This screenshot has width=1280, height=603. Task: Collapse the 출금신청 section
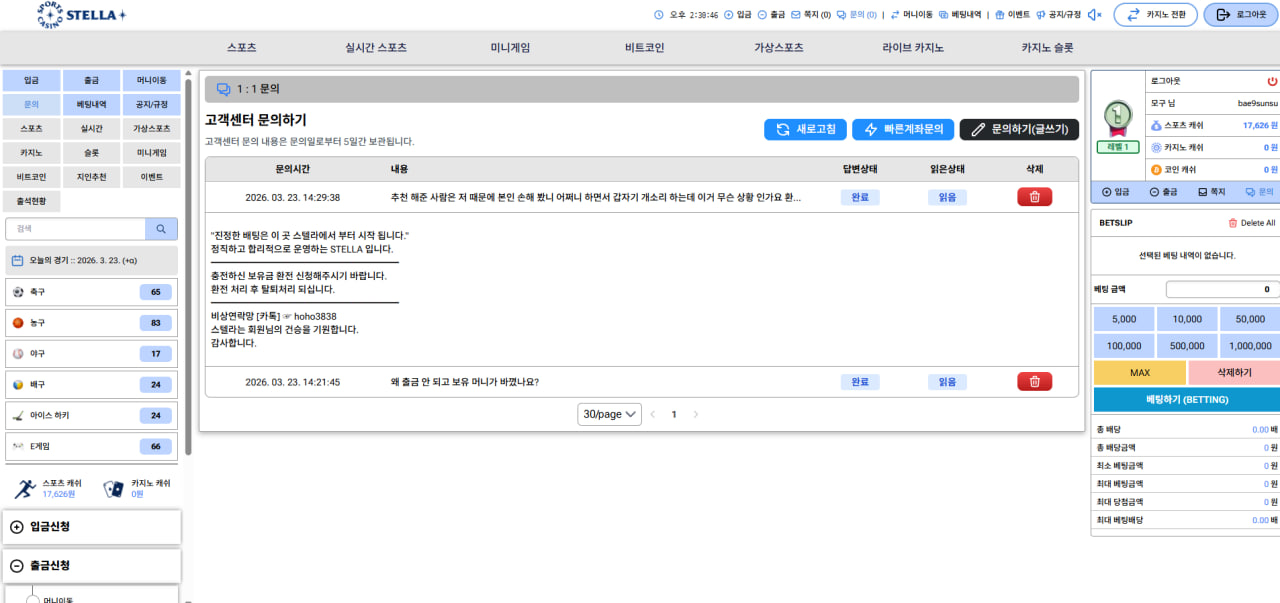pos(92,565)
